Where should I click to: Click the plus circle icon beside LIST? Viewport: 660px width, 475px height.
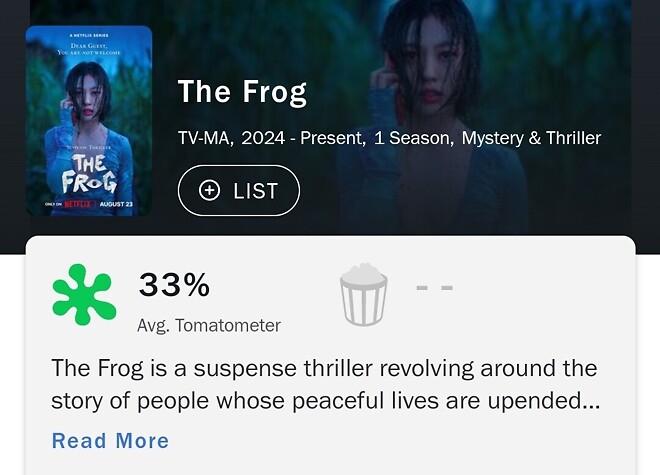(x=209, y=191)
